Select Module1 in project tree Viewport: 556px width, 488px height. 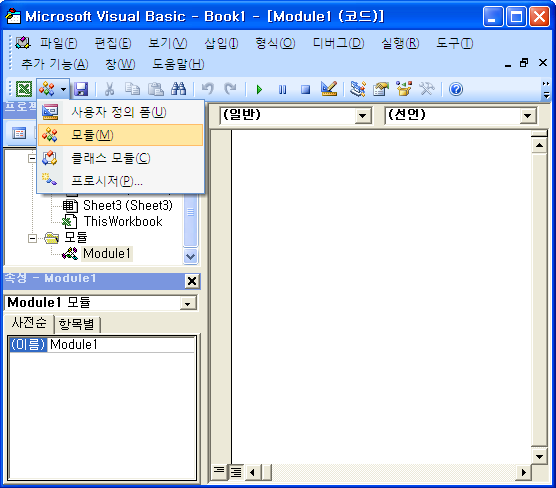pos(107,254)
